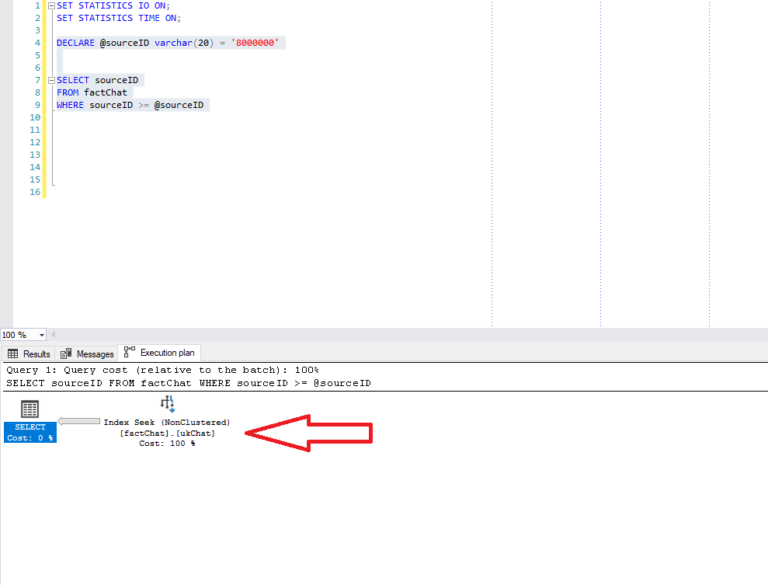The width and height of the screenshot is (768, 585).
Task: Click the Messages tab icon
Action: 66,354
